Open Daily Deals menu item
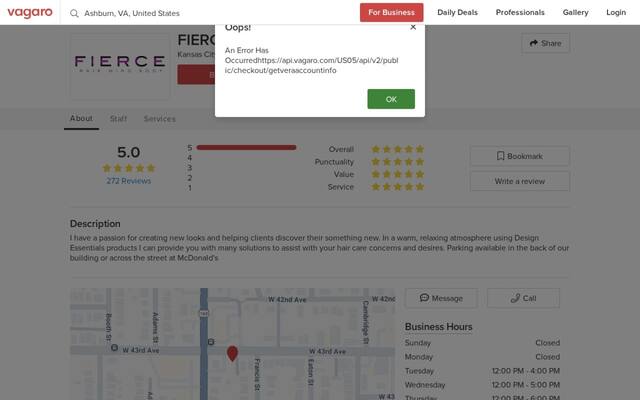This screenshot has width=640, height=400. point(457,13)
